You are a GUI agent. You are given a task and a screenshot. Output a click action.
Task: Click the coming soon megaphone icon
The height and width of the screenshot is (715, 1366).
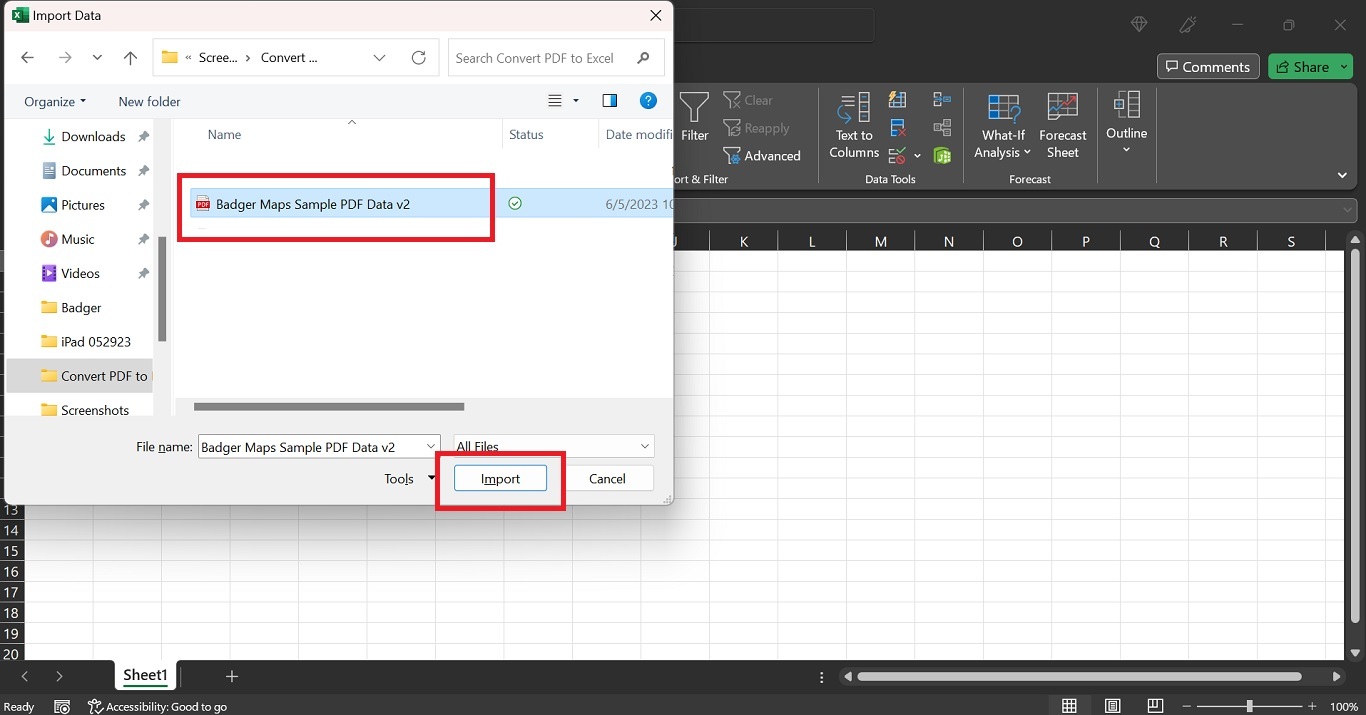point(1188,25)
